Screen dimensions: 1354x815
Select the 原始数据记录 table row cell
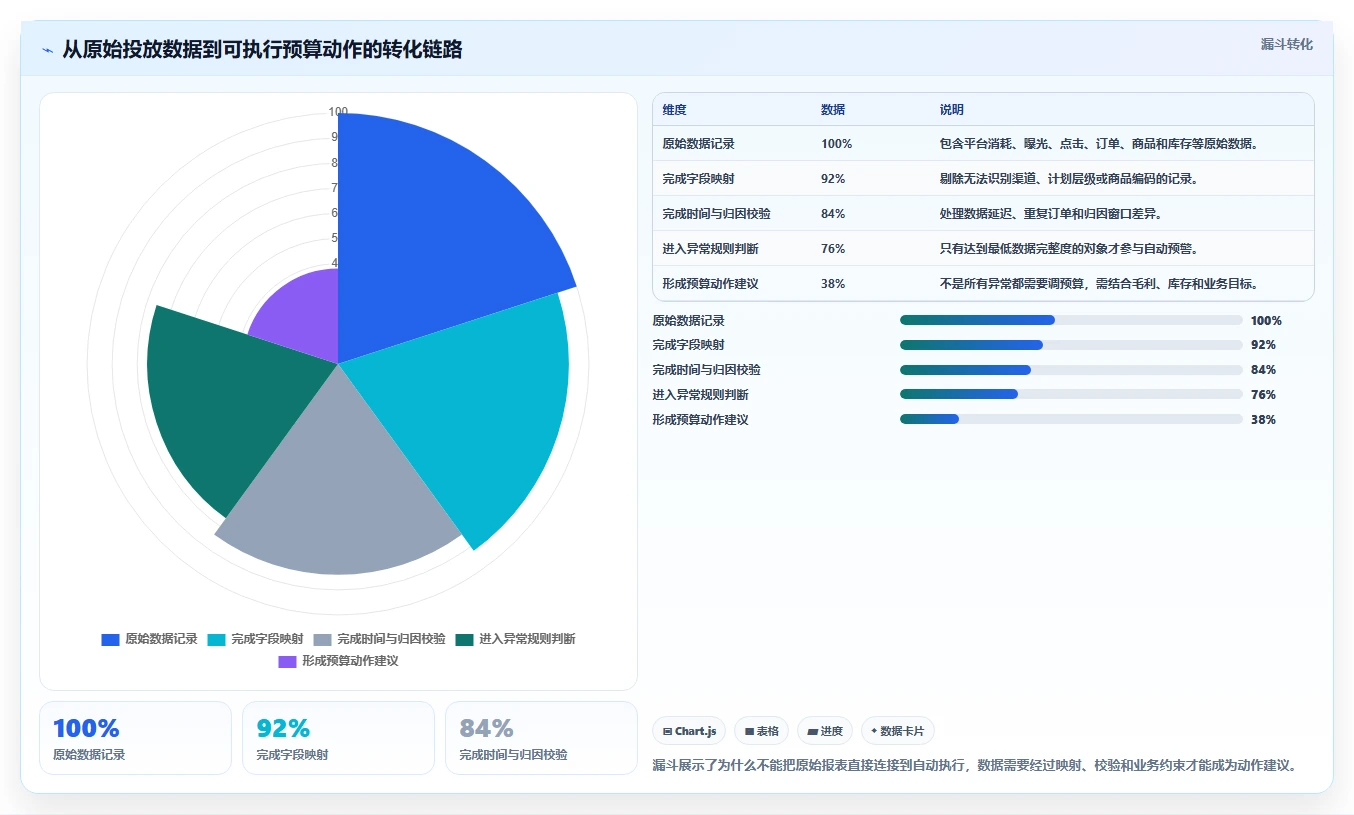[x=698, y=144]
